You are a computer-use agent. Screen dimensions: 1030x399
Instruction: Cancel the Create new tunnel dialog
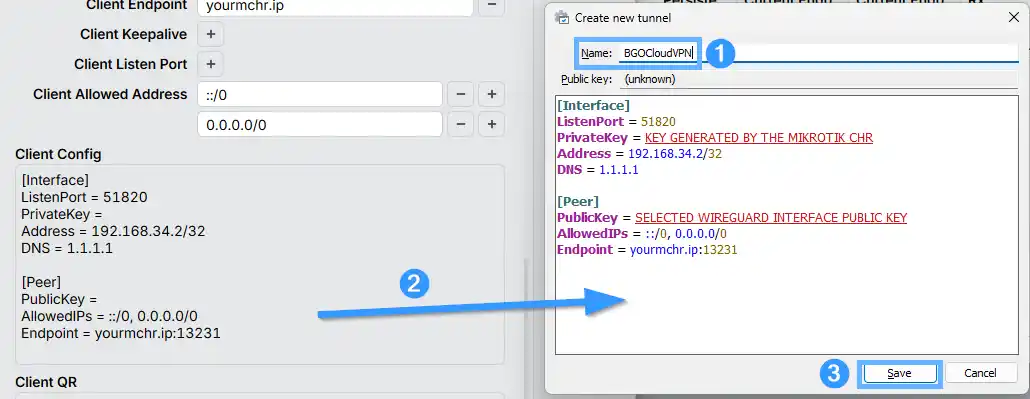980,373
